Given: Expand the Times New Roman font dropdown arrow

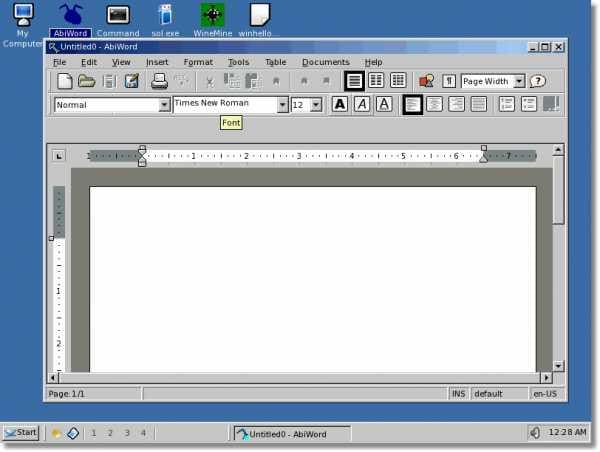Looking at the screenshot, I should point(282,104).
